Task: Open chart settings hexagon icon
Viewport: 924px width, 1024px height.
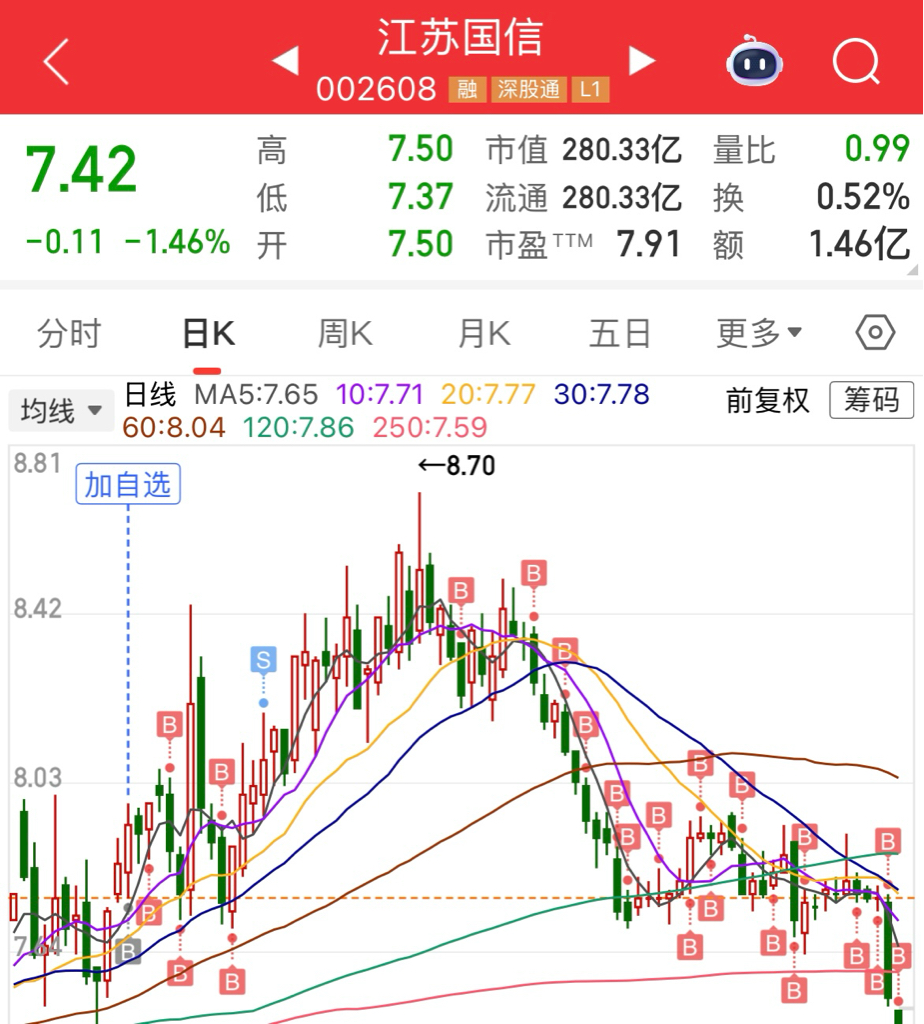Action: point(875,332)
